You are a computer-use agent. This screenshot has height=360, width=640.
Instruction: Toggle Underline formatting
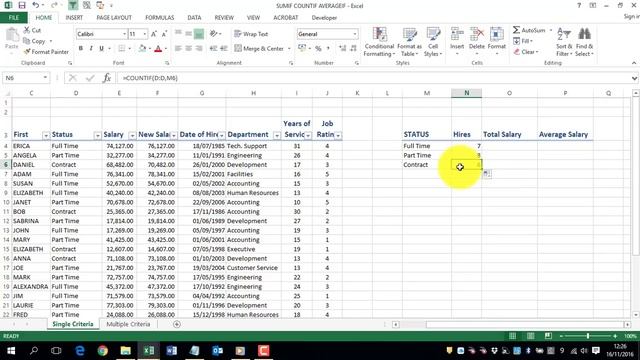(x=102, y=49)
